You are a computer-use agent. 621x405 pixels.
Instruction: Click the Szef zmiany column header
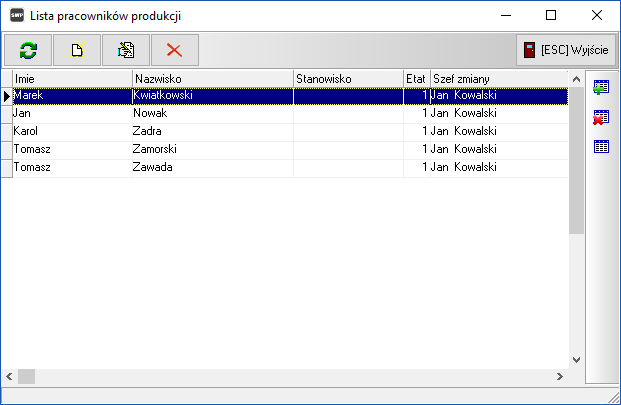click(498, 78)
